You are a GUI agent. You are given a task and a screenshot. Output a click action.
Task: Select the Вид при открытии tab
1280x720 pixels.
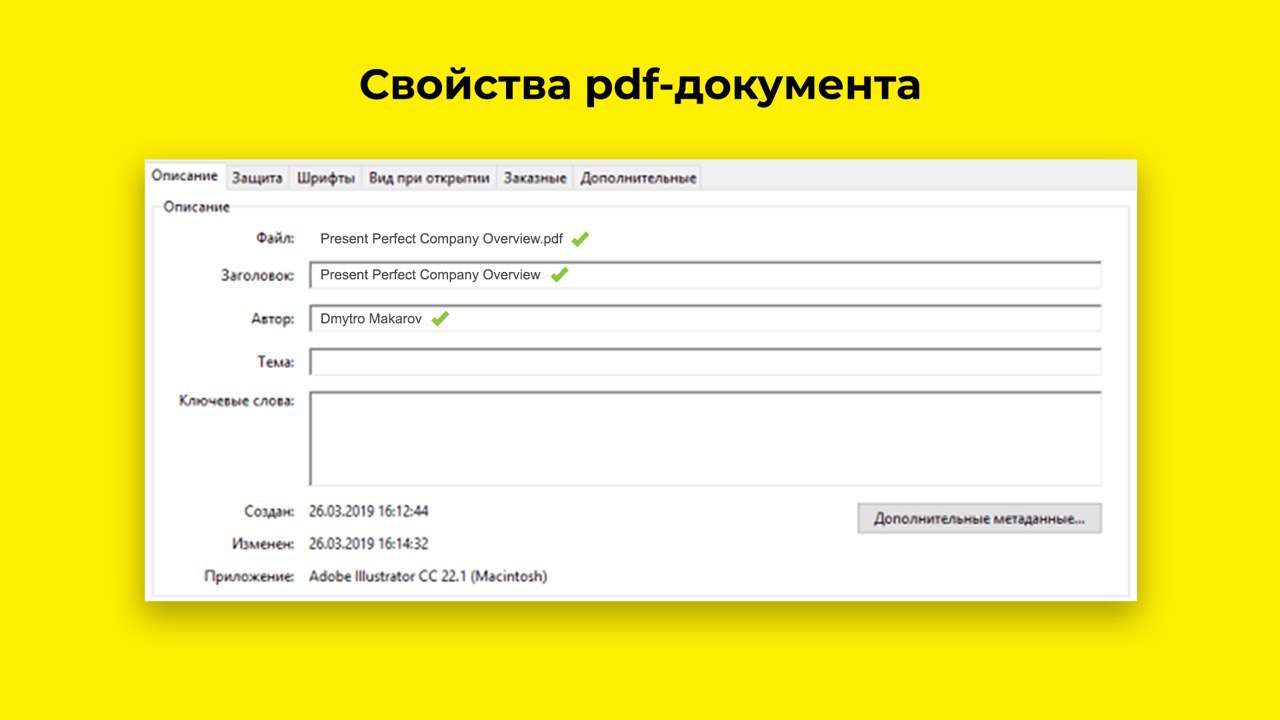point(429,178)
